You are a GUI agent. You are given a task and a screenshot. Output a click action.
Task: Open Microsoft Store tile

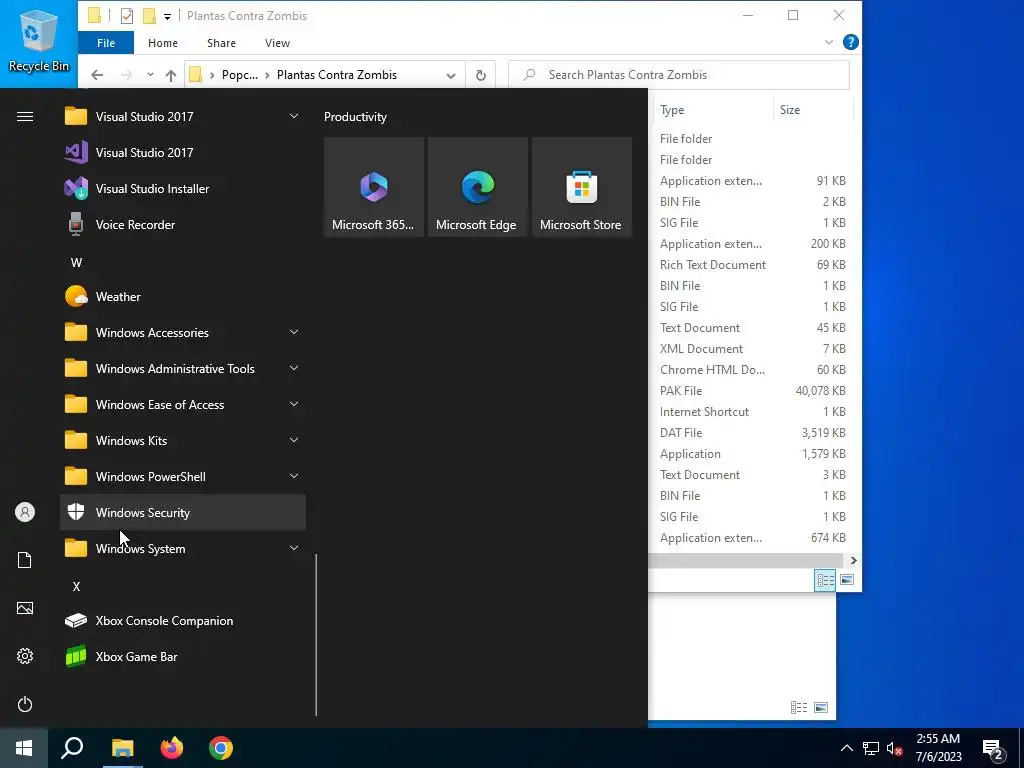(582, 187)
